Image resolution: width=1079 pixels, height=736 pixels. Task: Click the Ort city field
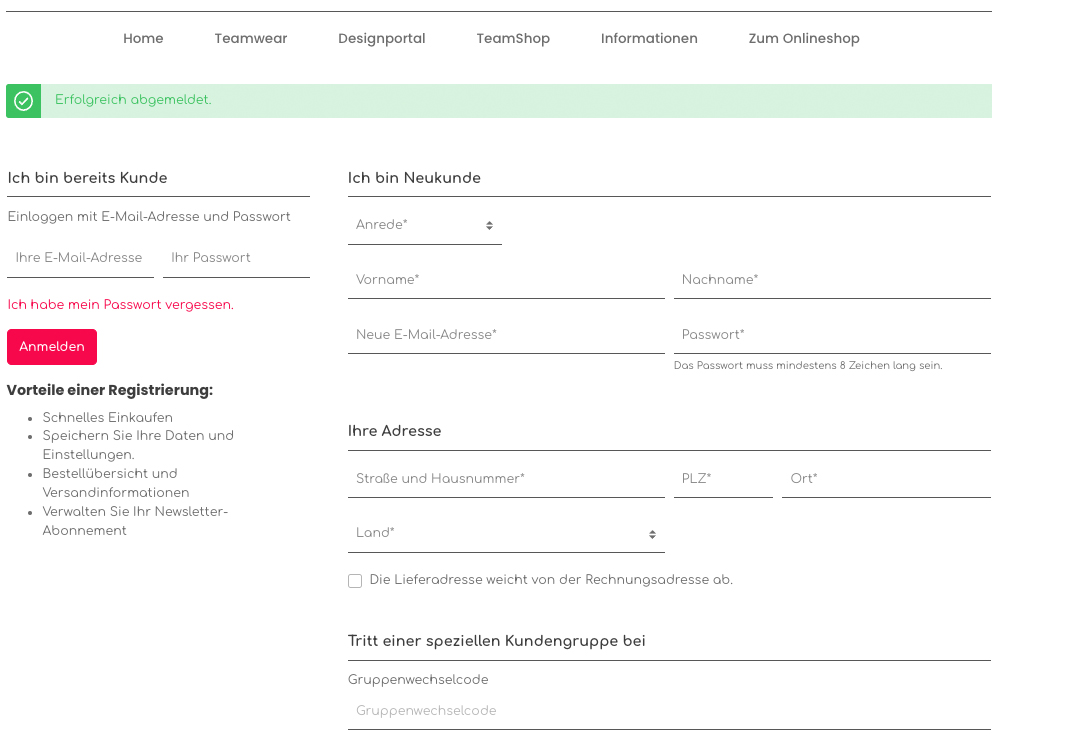point(886,479)
